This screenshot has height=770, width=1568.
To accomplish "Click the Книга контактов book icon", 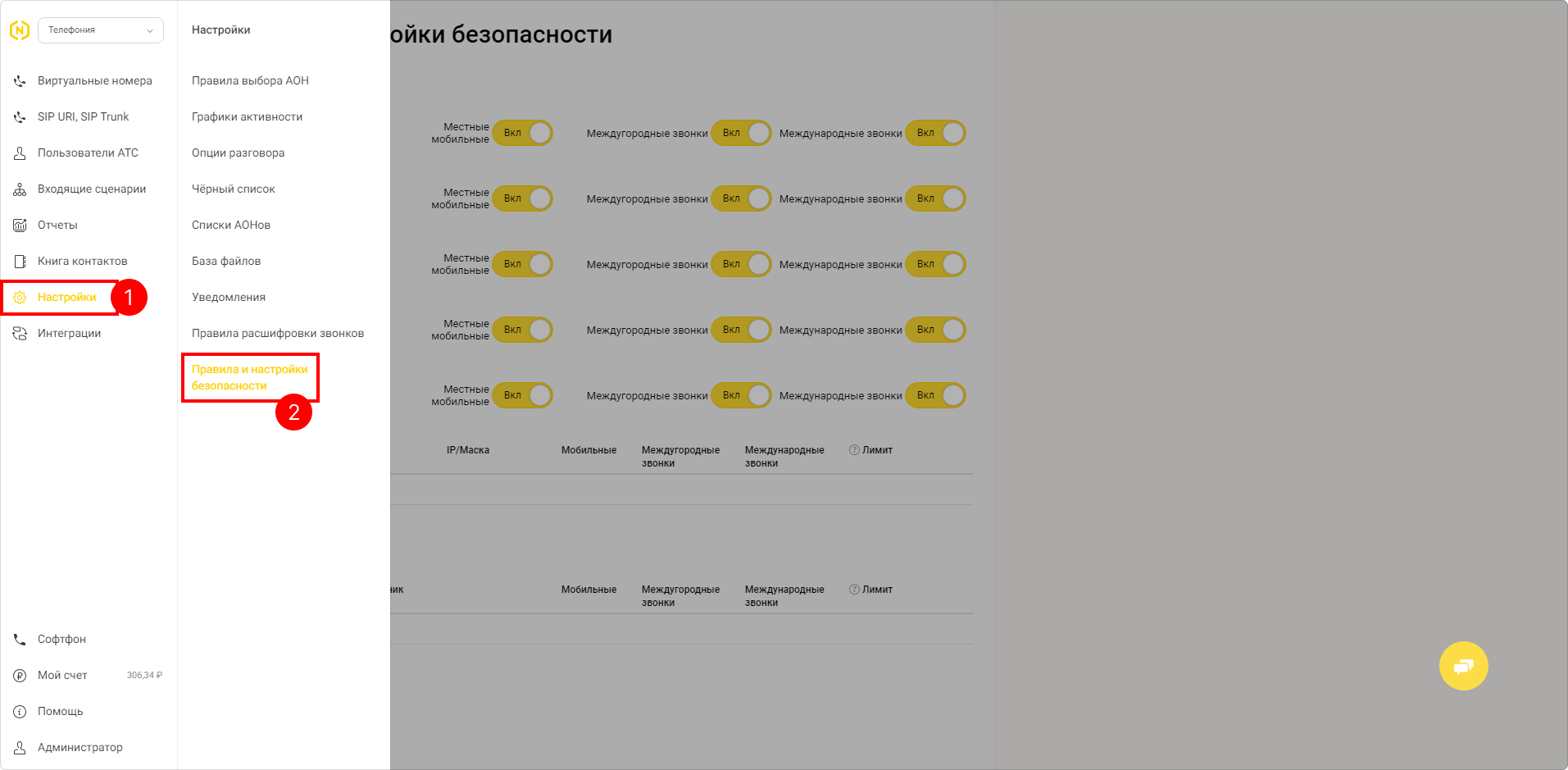I will pos(20,261).
